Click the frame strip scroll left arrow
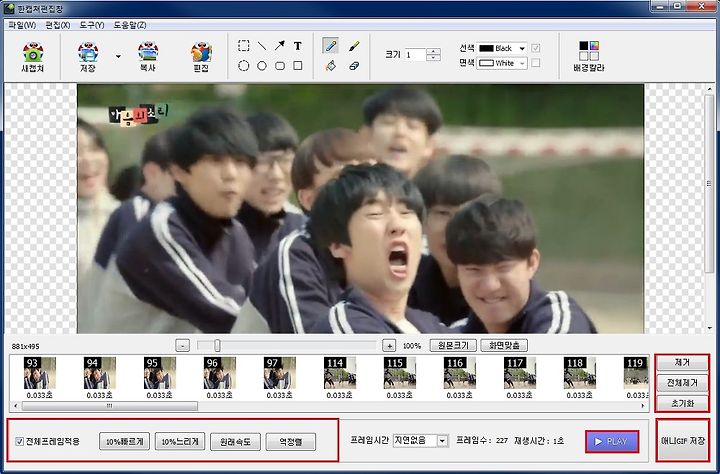This screenshot has width=720, height=474. (x=16, y=406)
